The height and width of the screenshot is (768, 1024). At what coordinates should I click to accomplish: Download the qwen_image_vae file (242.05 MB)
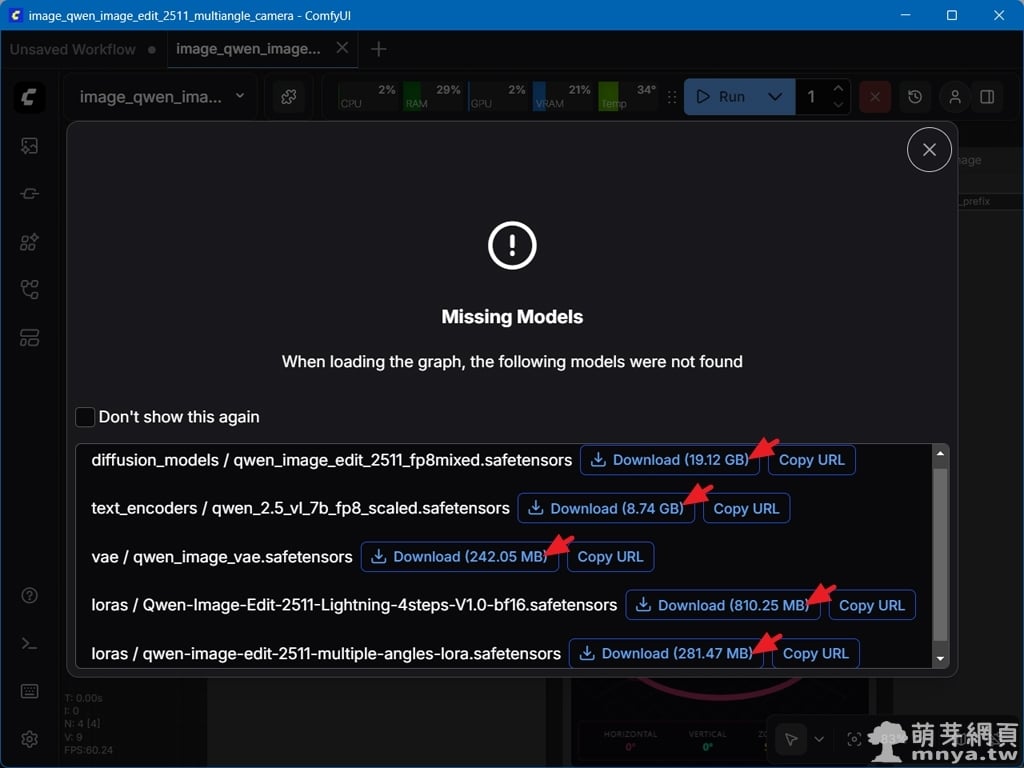click(459, 557)
